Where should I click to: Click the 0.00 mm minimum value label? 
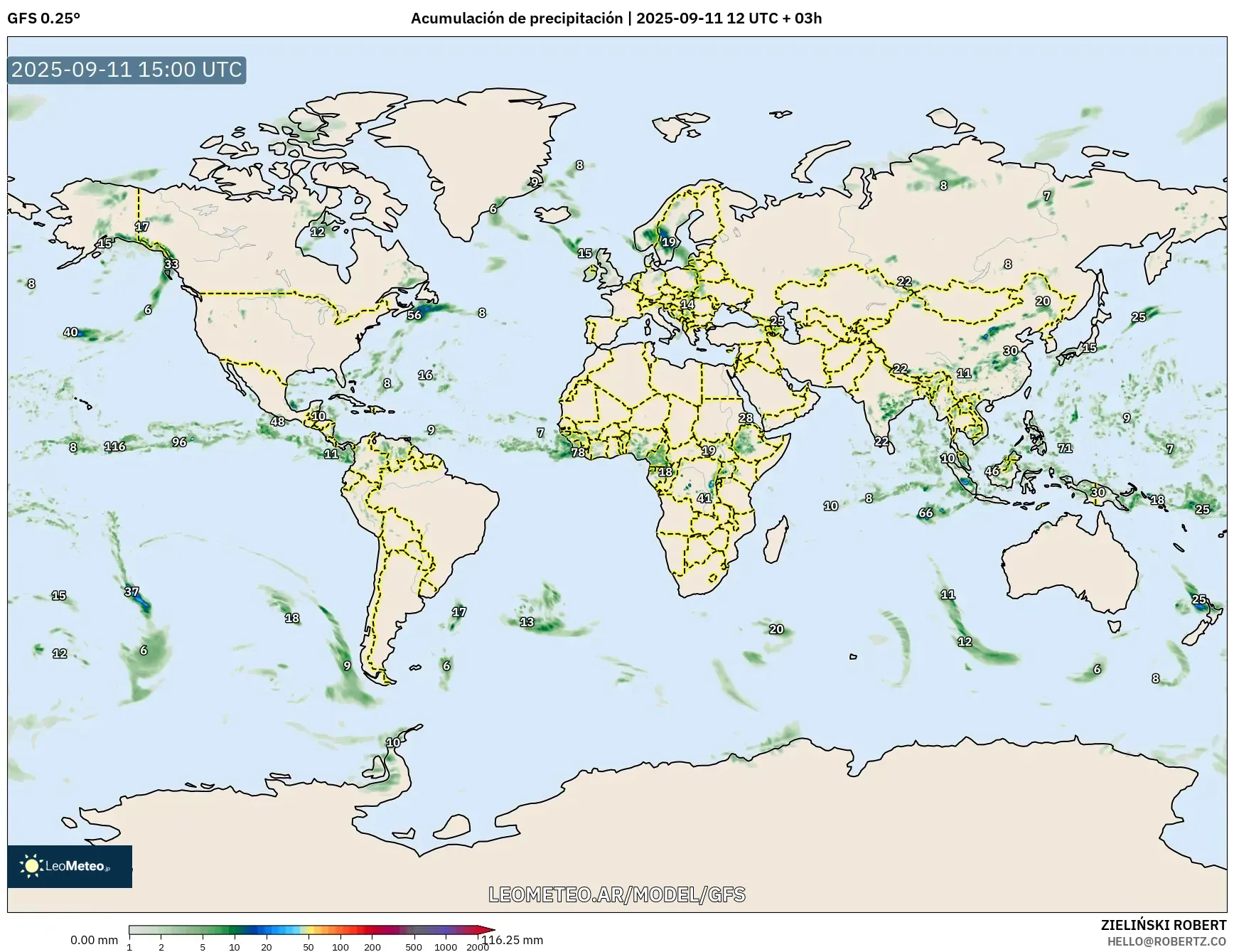coord(94,940)
